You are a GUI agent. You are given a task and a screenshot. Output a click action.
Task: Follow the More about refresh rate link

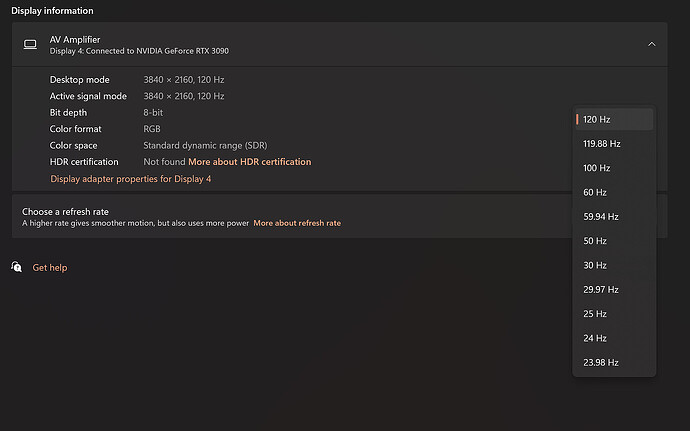pyautogui.click(x=297, y=223)
